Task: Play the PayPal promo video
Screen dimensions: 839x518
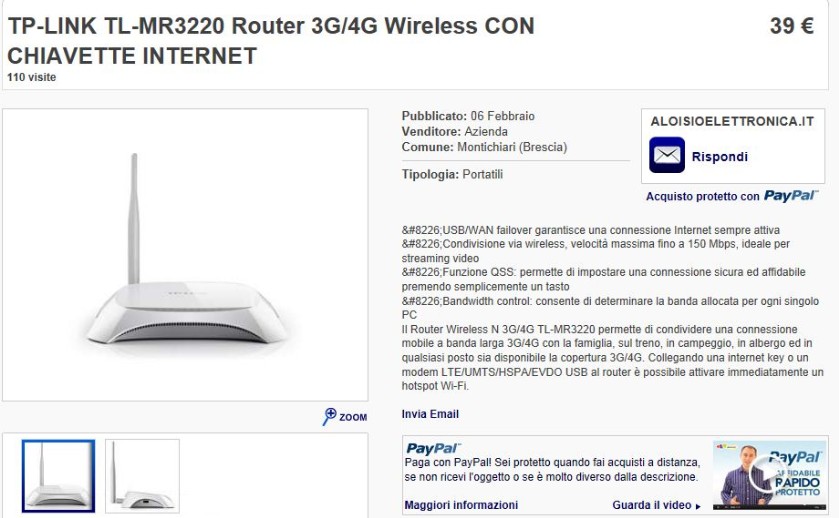Action: 769,475
